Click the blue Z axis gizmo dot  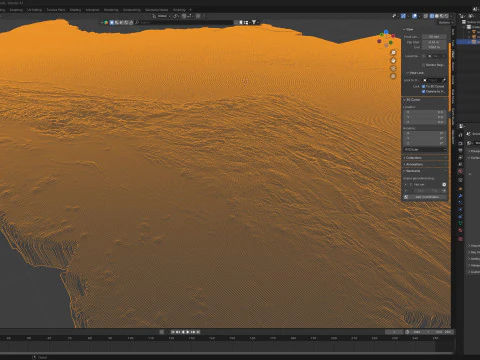point(386,32)
